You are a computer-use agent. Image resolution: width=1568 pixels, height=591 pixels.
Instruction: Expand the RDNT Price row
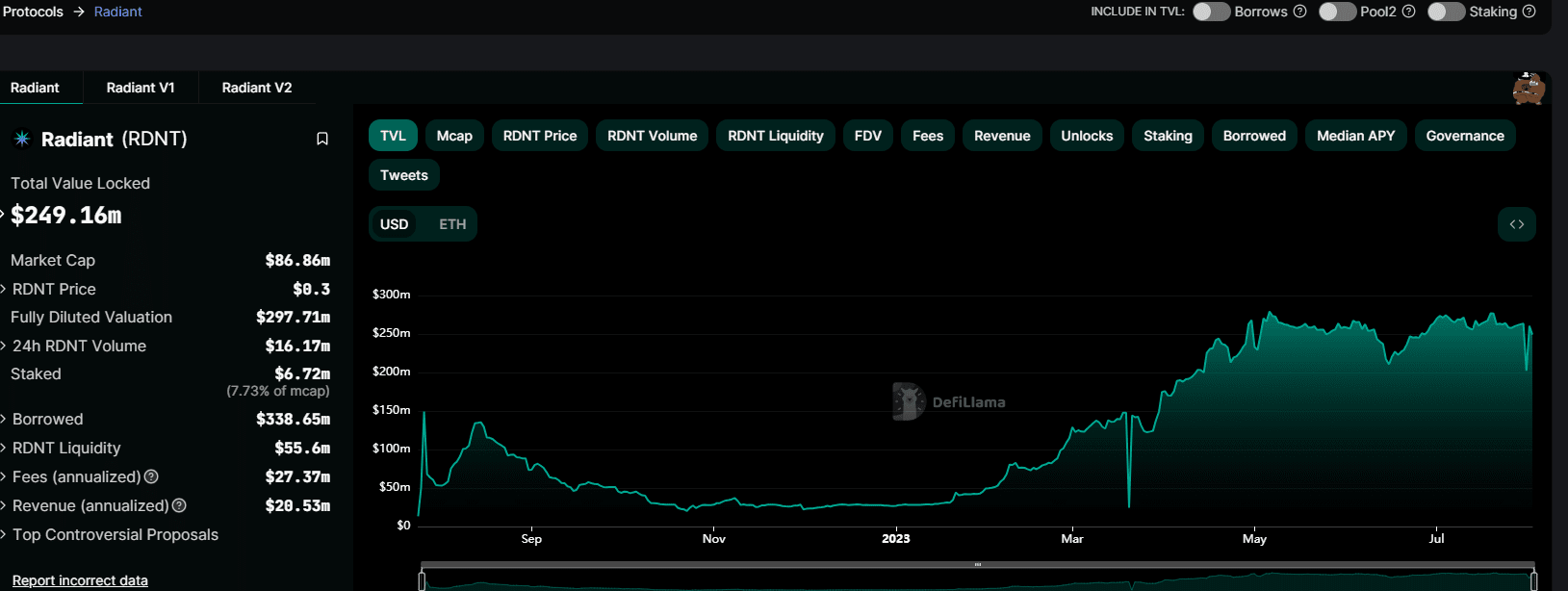54,289
